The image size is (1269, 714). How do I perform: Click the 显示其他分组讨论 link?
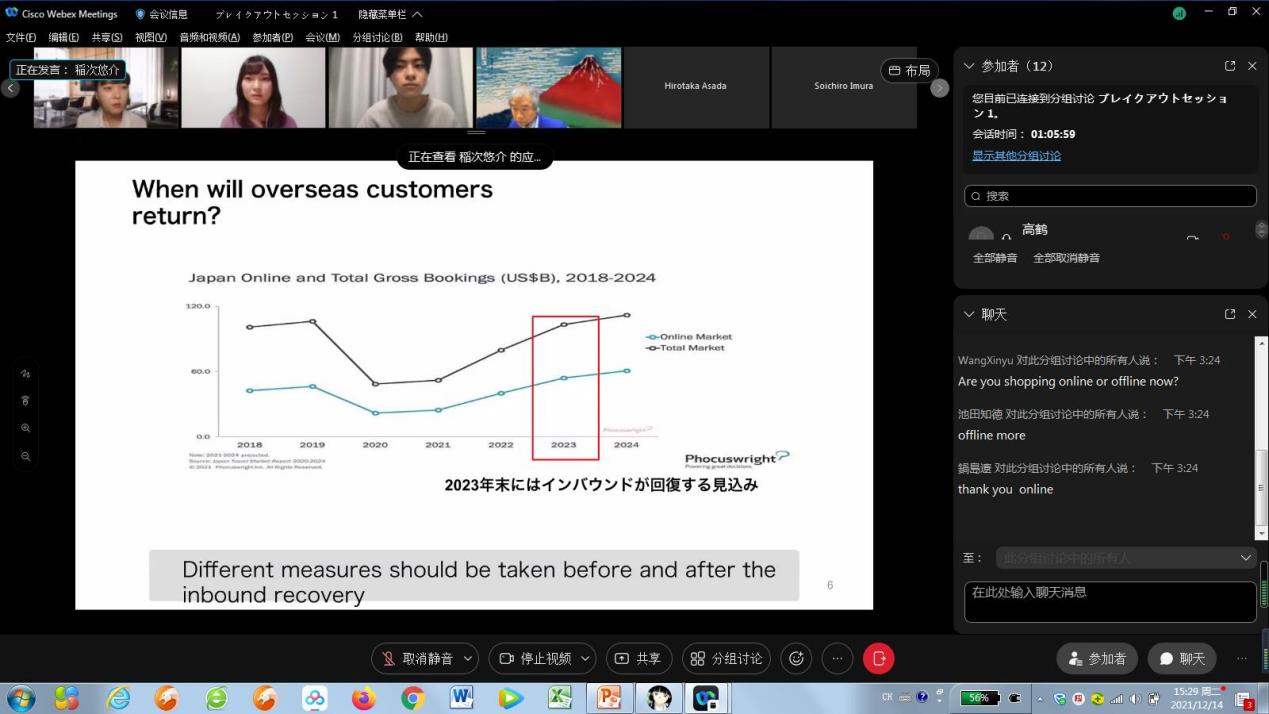pyautogui.click(x=1016, y=156)
